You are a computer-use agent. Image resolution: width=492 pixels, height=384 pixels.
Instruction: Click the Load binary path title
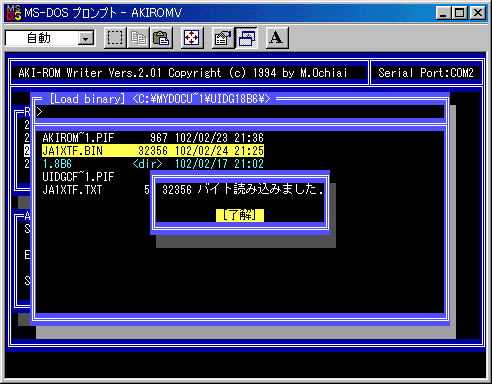click(160, 99)
